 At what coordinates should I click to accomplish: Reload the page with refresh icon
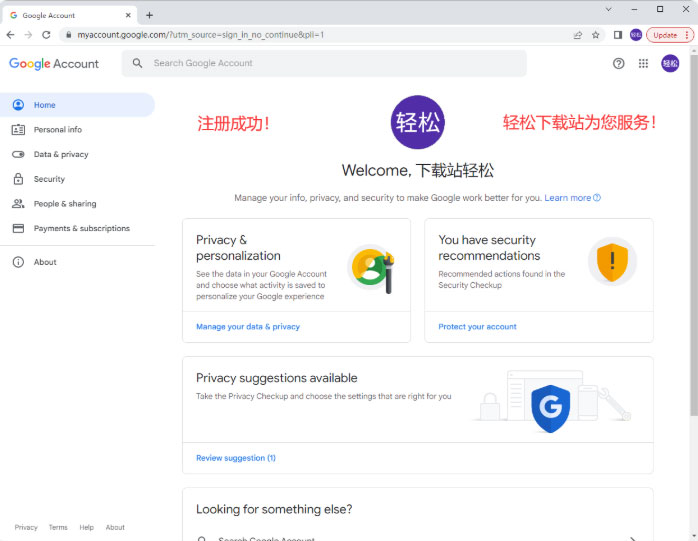46,35
